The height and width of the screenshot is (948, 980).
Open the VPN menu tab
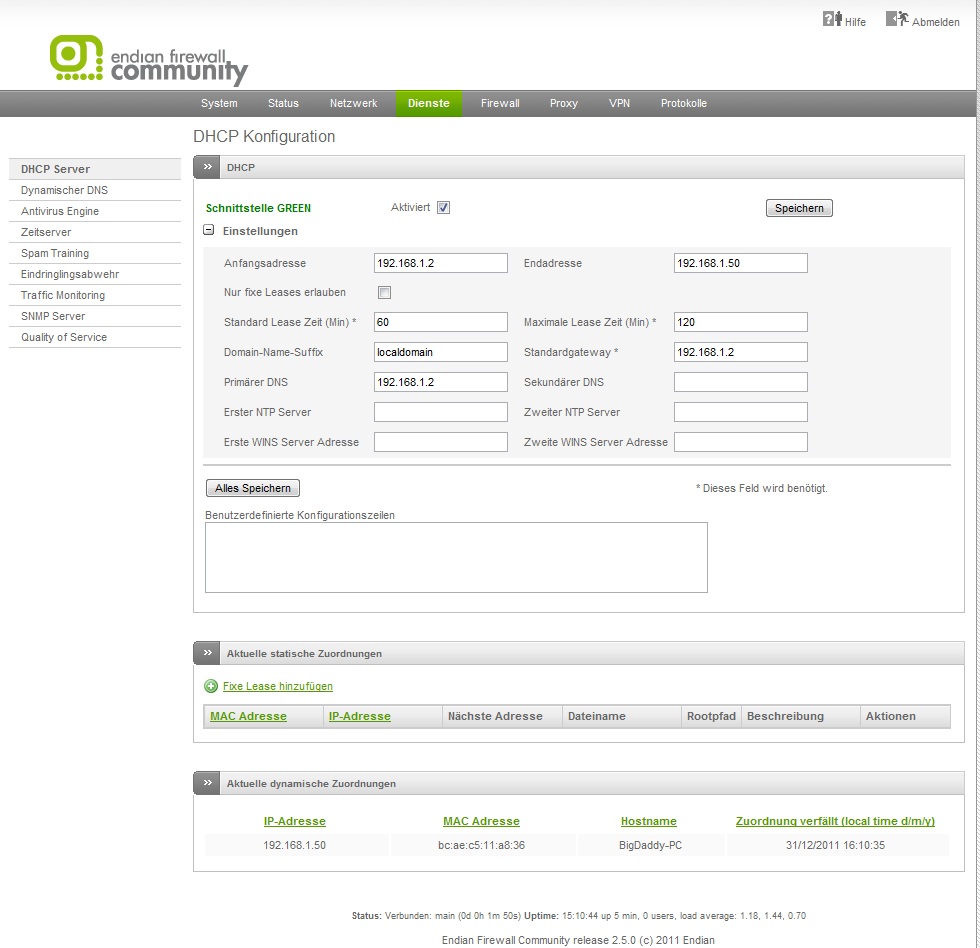point(619,104)
